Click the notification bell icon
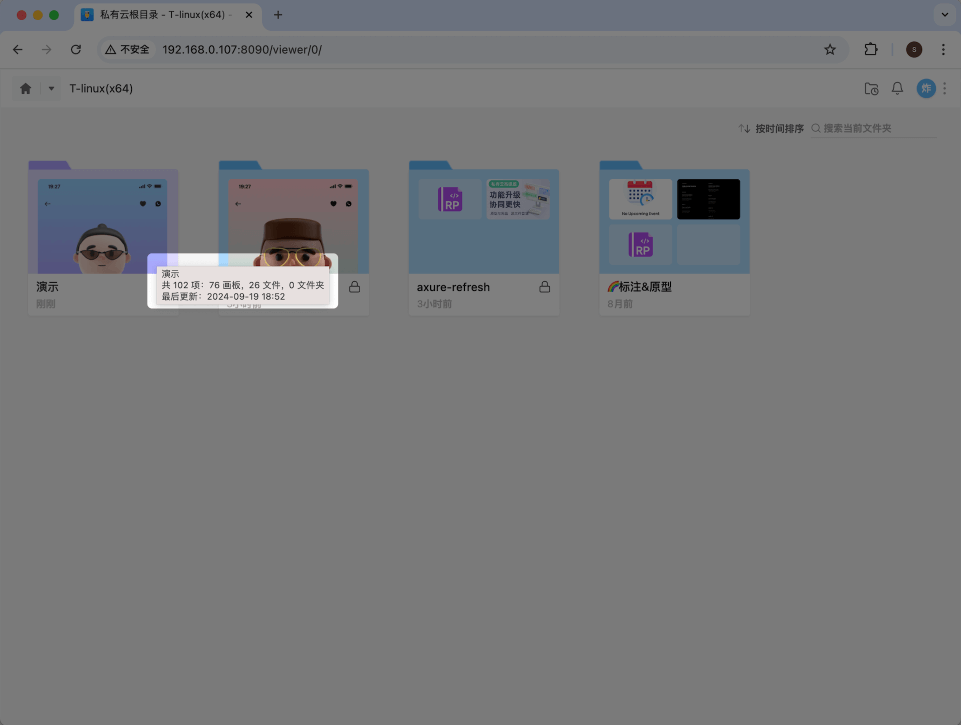The width and height of the screenshot is (961, 725). pos(897,88)
